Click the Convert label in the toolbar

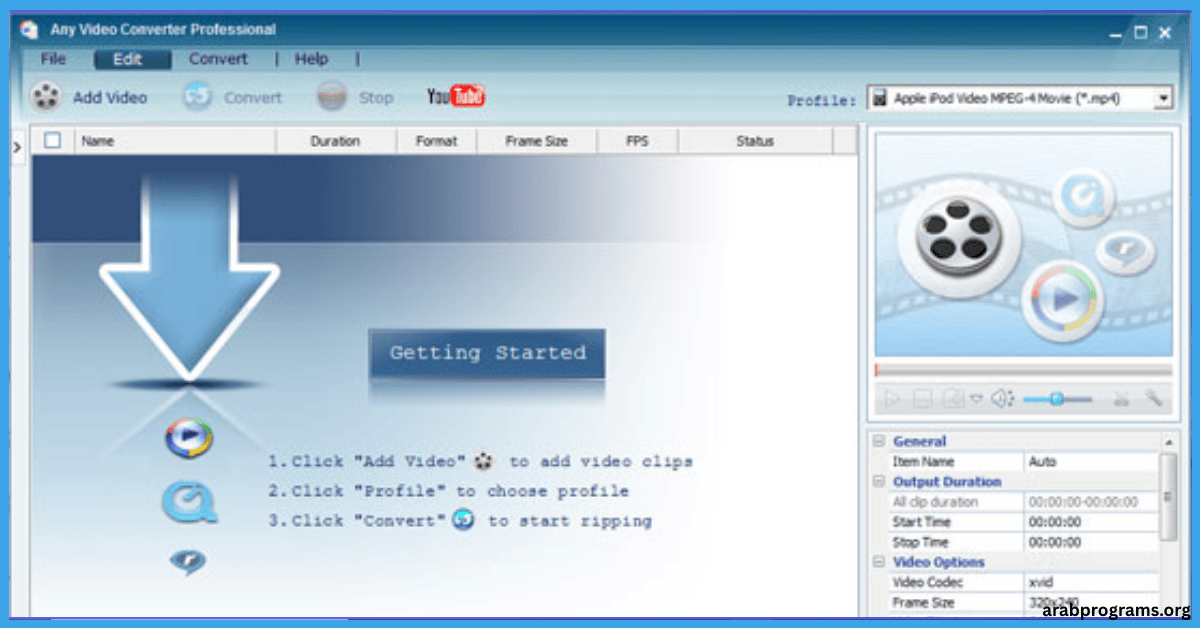(x=253, y=97)
